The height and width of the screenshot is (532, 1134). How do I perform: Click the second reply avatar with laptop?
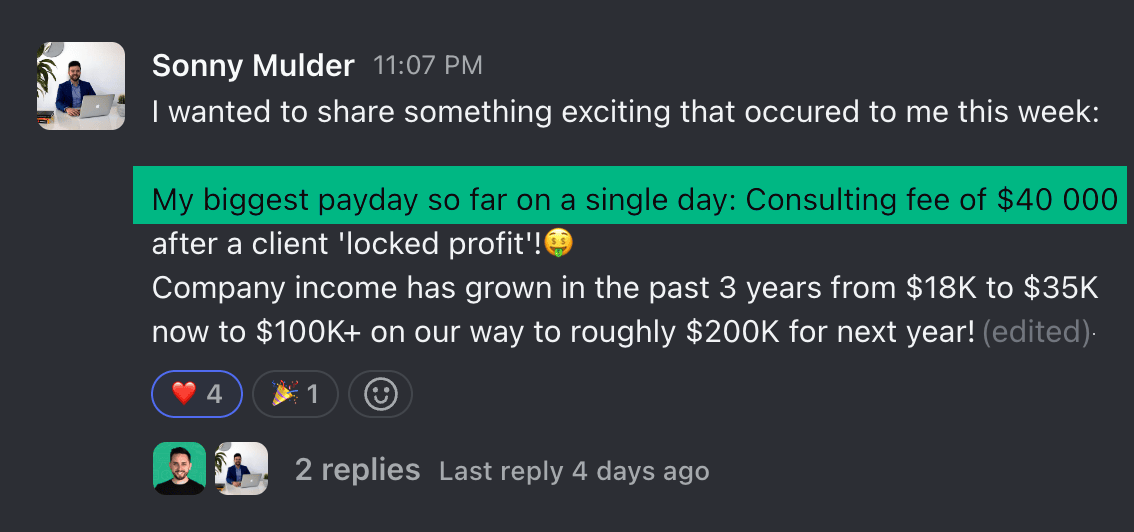(242, 468)
